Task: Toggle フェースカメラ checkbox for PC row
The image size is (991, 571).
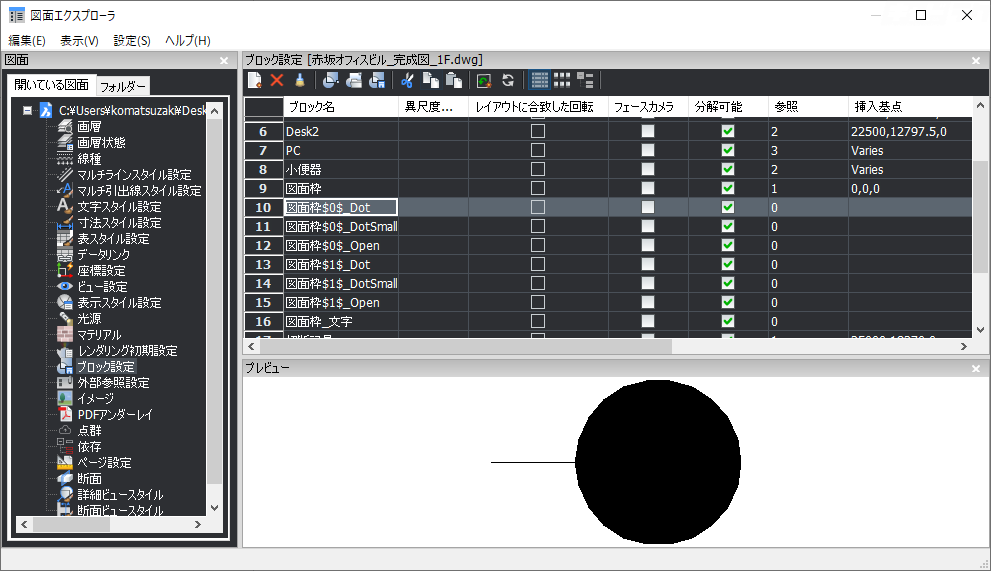Action: [x=648, y=150]
